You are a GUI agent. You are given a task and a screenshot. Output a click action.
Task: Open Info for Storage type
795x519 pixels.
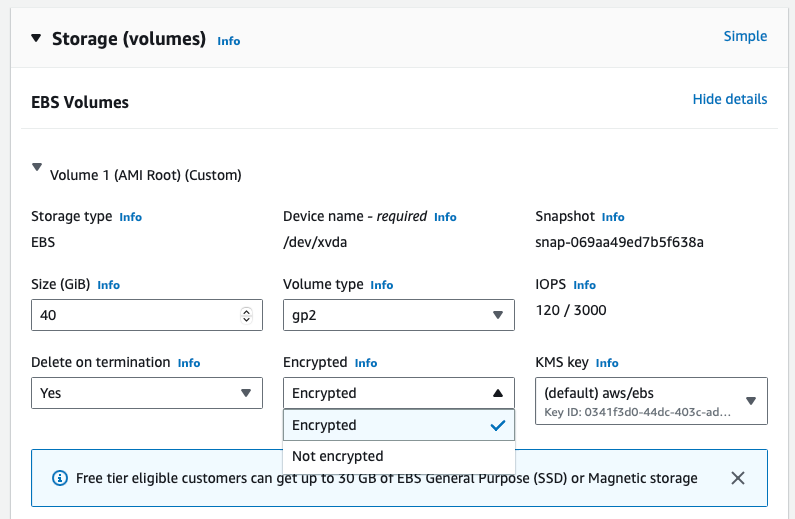coord(130,216)
